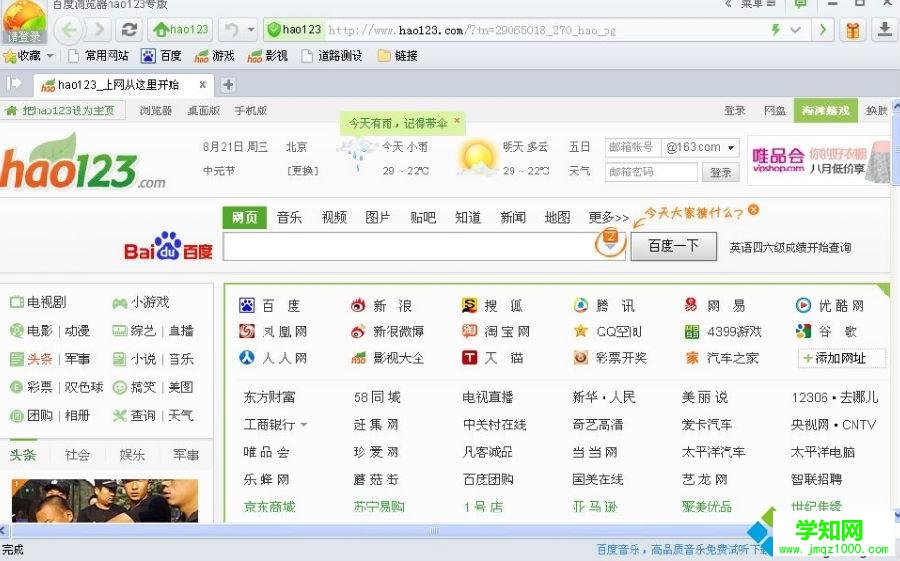Screen dimensions: 900x561
Task: Click the 换肤 link
Action: [x=876, y=110]
